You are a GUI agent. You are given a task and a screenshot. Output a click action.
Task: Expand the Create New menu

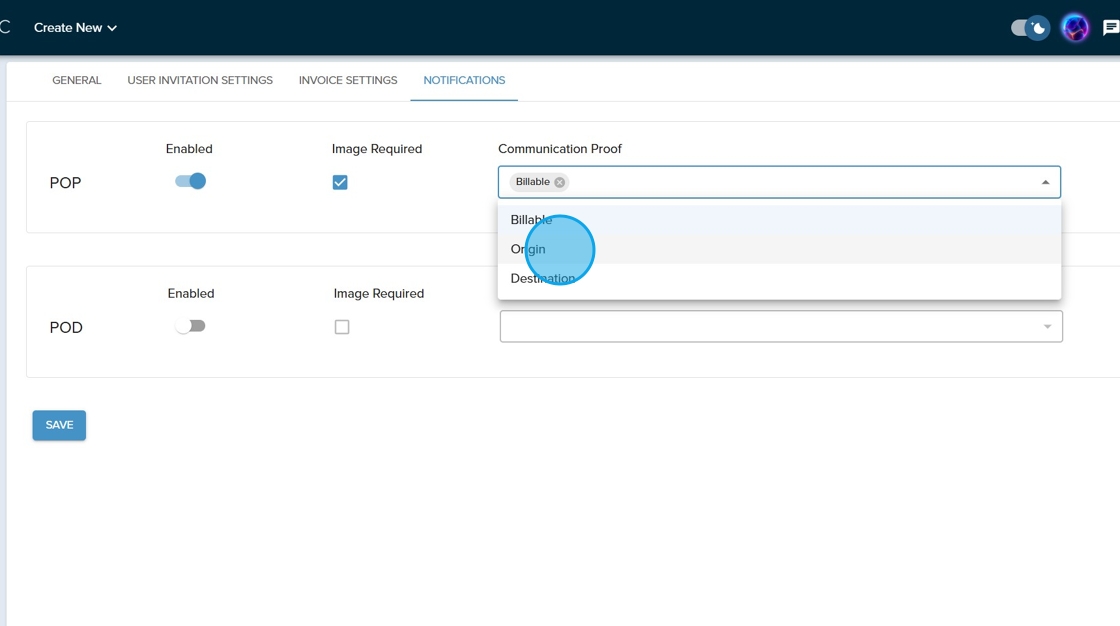pos(75,28)
